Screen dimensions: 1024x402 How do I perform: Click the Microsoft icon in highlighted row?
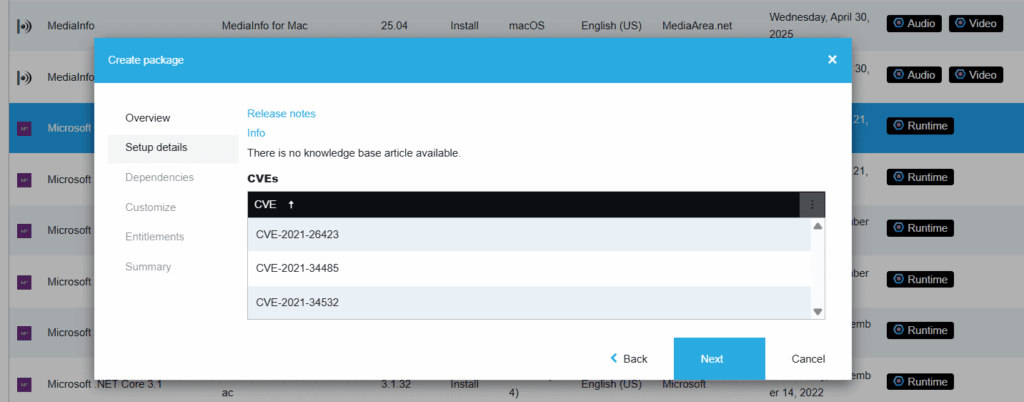[x=25, y=127]
